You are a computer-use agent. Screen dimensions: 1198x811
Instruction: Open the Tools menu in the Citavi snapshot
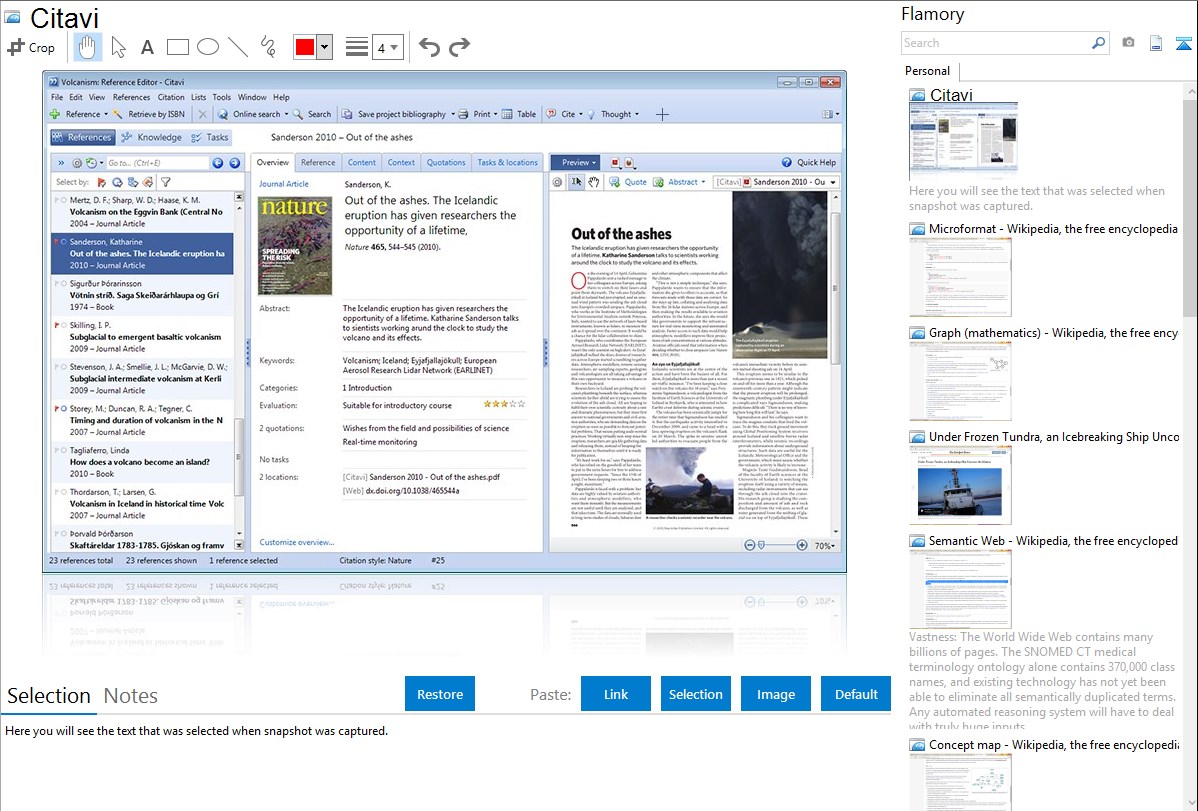point(222,97)
